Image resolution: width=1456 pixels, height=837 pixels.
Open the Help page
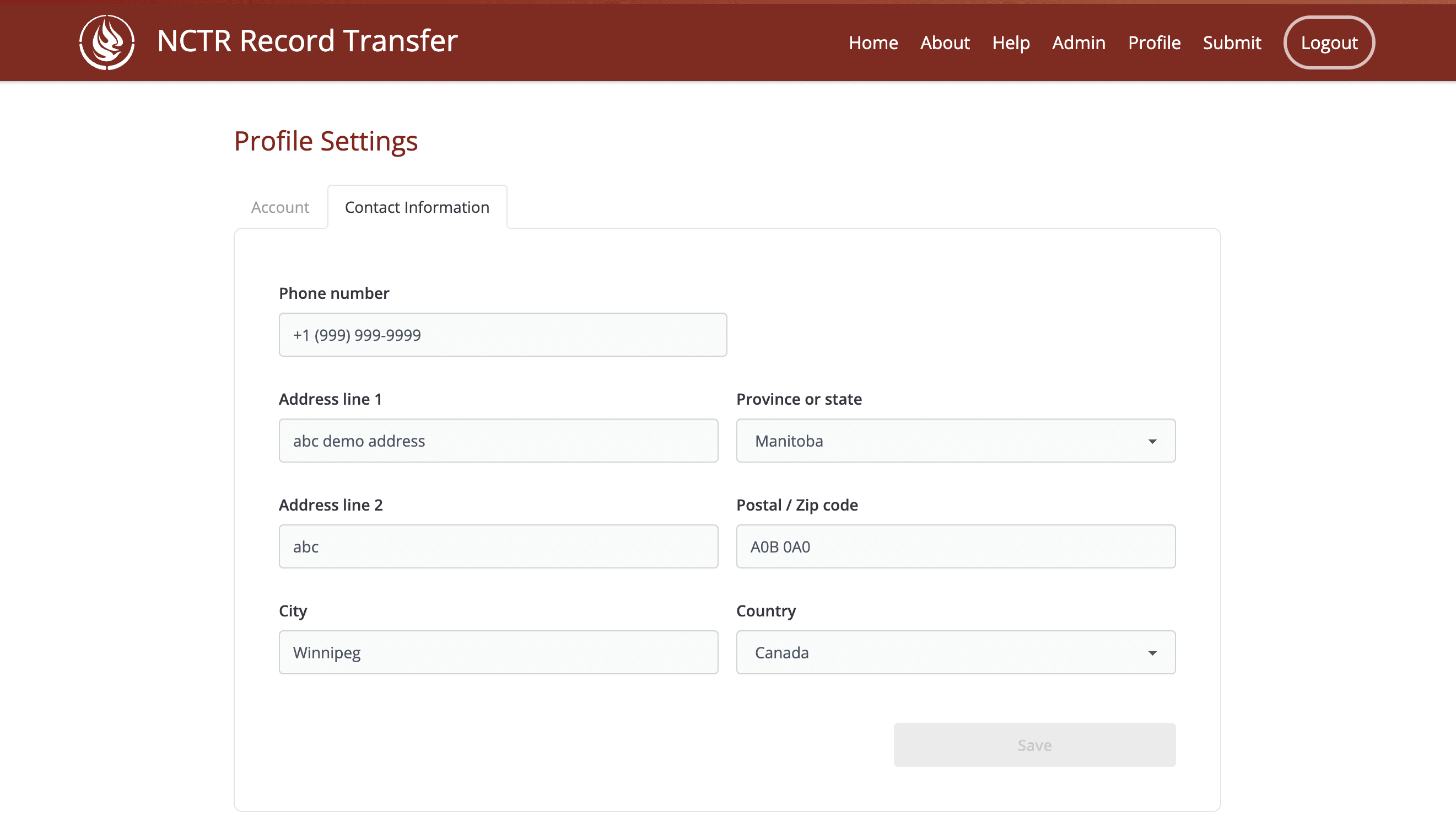pos(1011,43)
